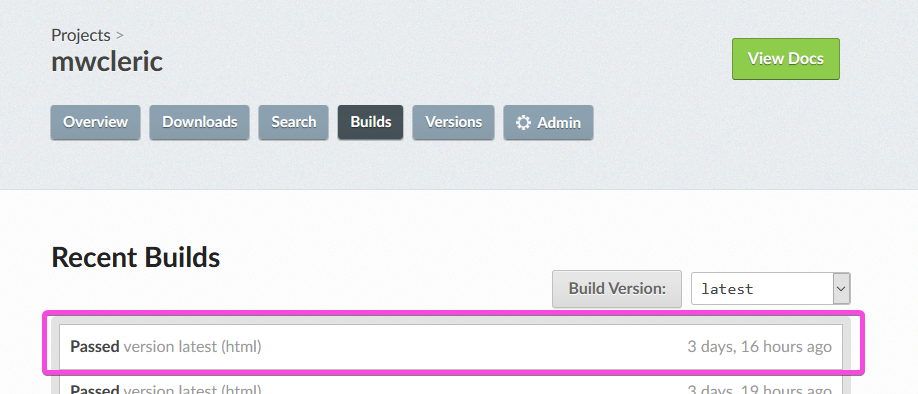
Task: Expand the dropdown chevron next to latest
Action: click(841, 289)
